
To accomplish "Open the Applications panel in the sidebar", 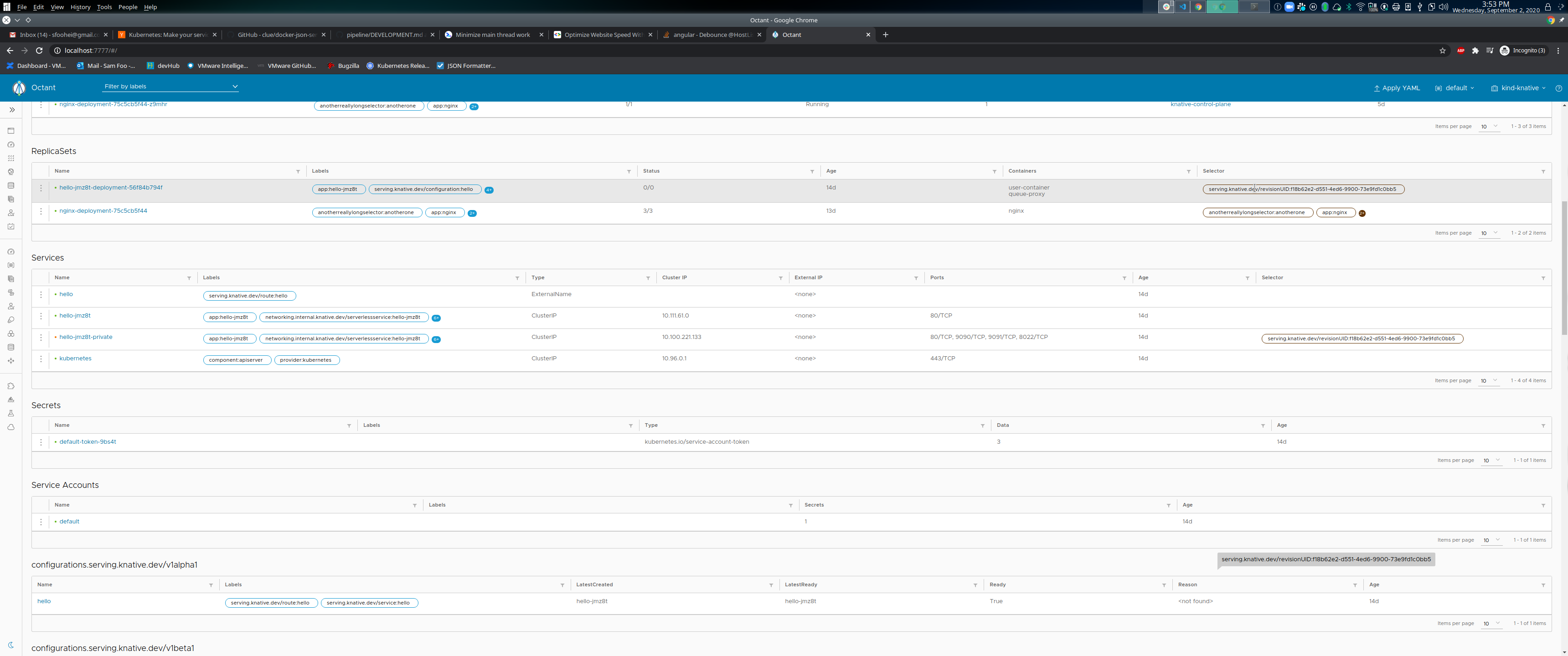I will (11, 130).
